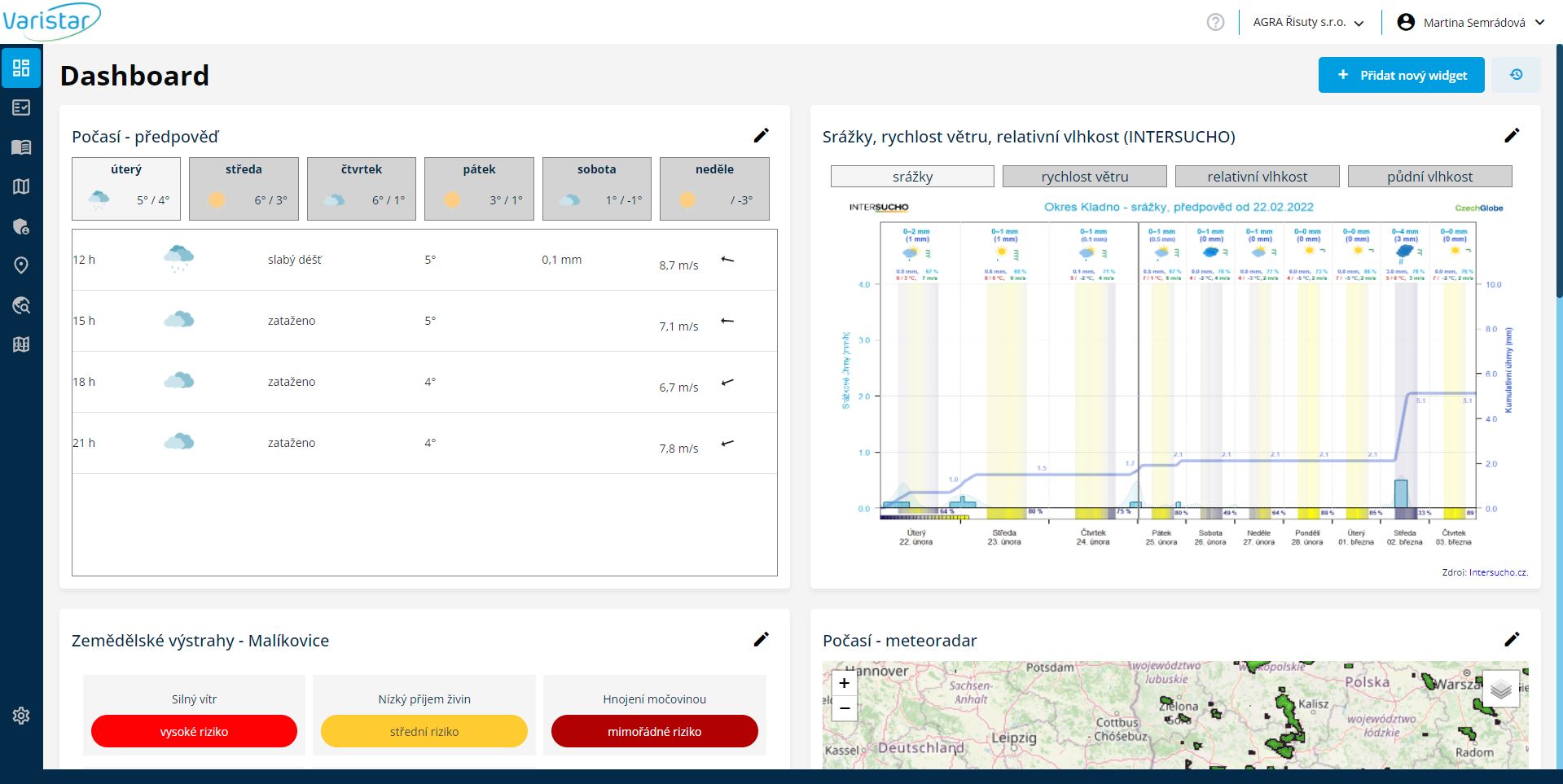Click the precipitation forecast chart image
Screen dimensions: 1563x784
[x=1175, y=374]
